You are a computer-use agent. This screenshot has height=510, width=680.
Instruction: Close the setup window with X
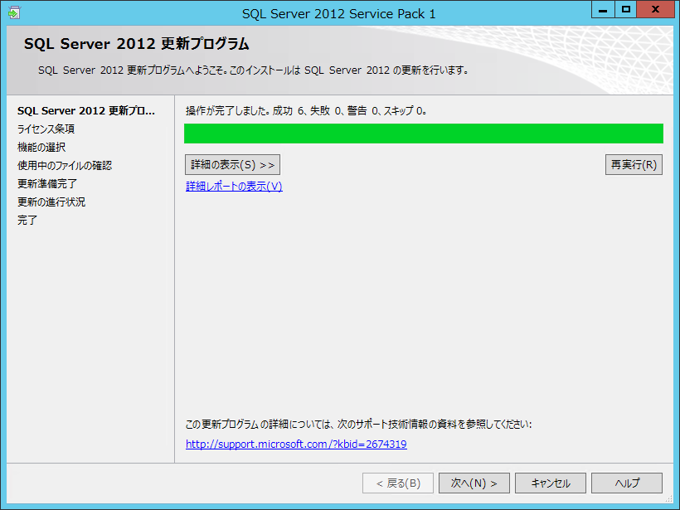tap(655, 10)
